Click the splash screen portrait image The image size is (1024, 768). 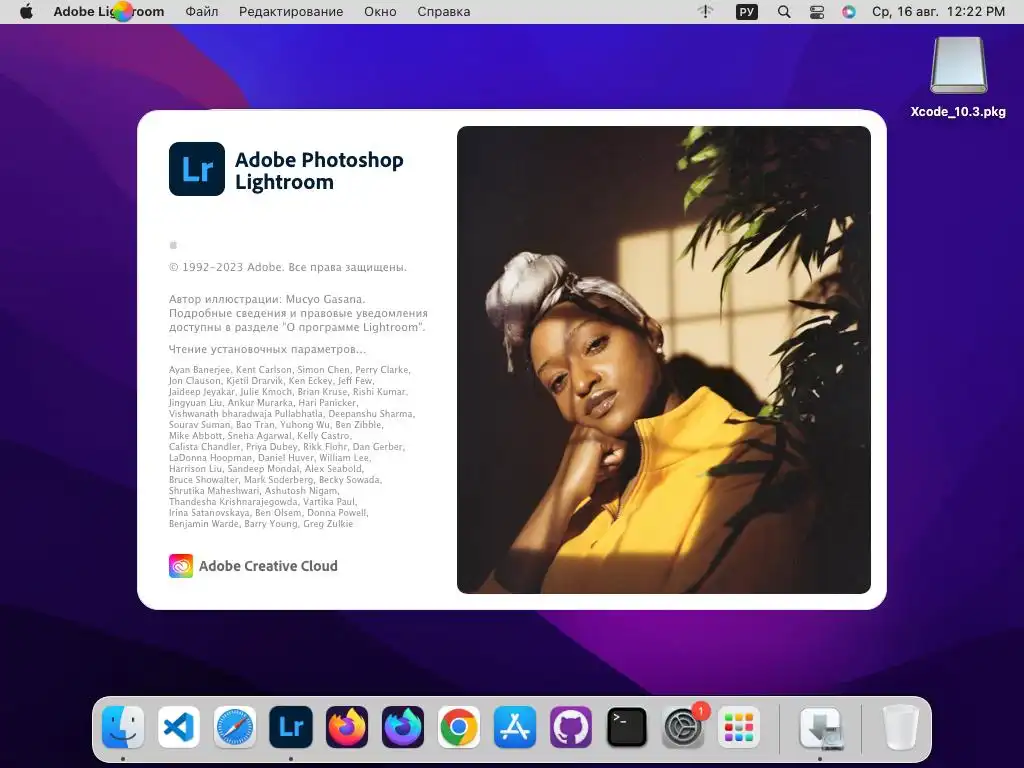pyautogui.click(x=664, y=360)
